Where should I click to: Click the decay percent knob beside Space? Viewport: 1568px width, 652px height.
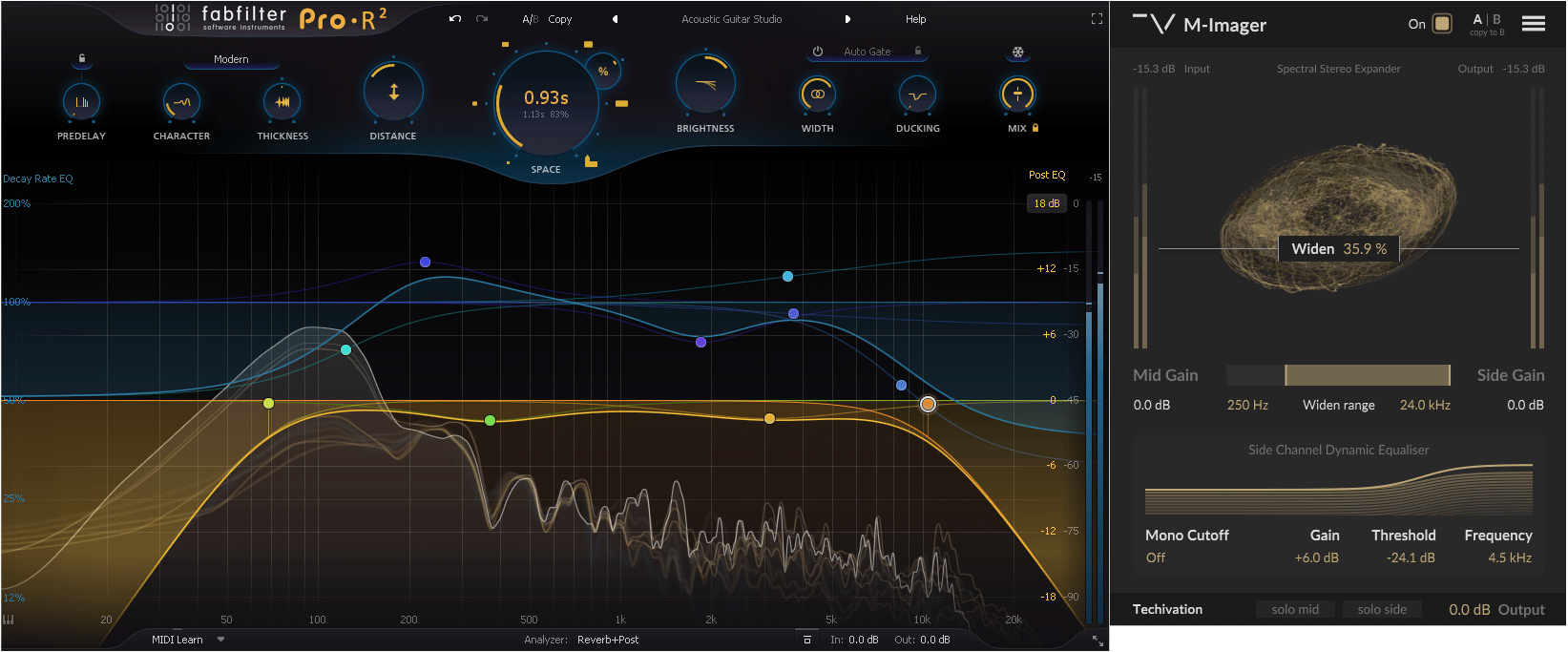pyautogui.click(x=603, y=72)
